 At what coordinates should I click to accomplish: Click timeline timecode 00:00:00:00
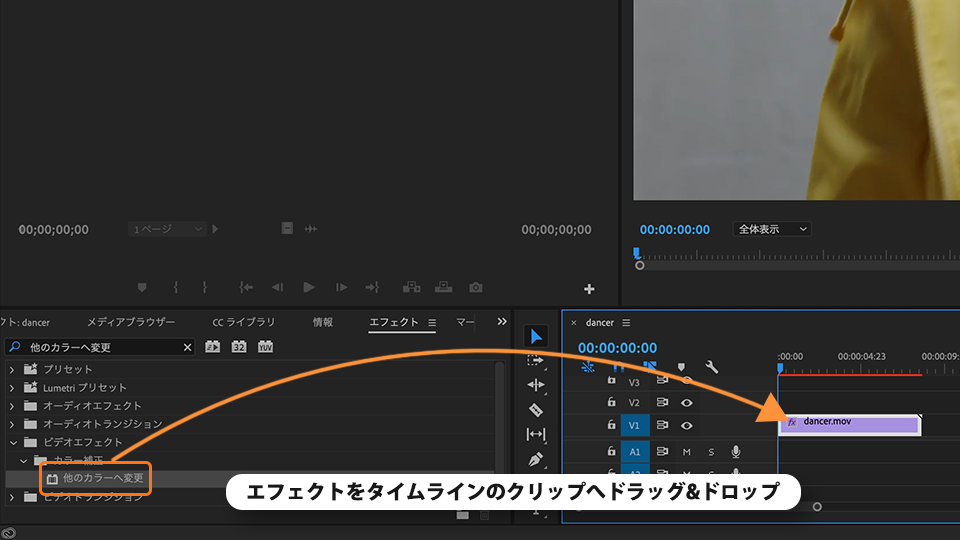tap(617, 348)
